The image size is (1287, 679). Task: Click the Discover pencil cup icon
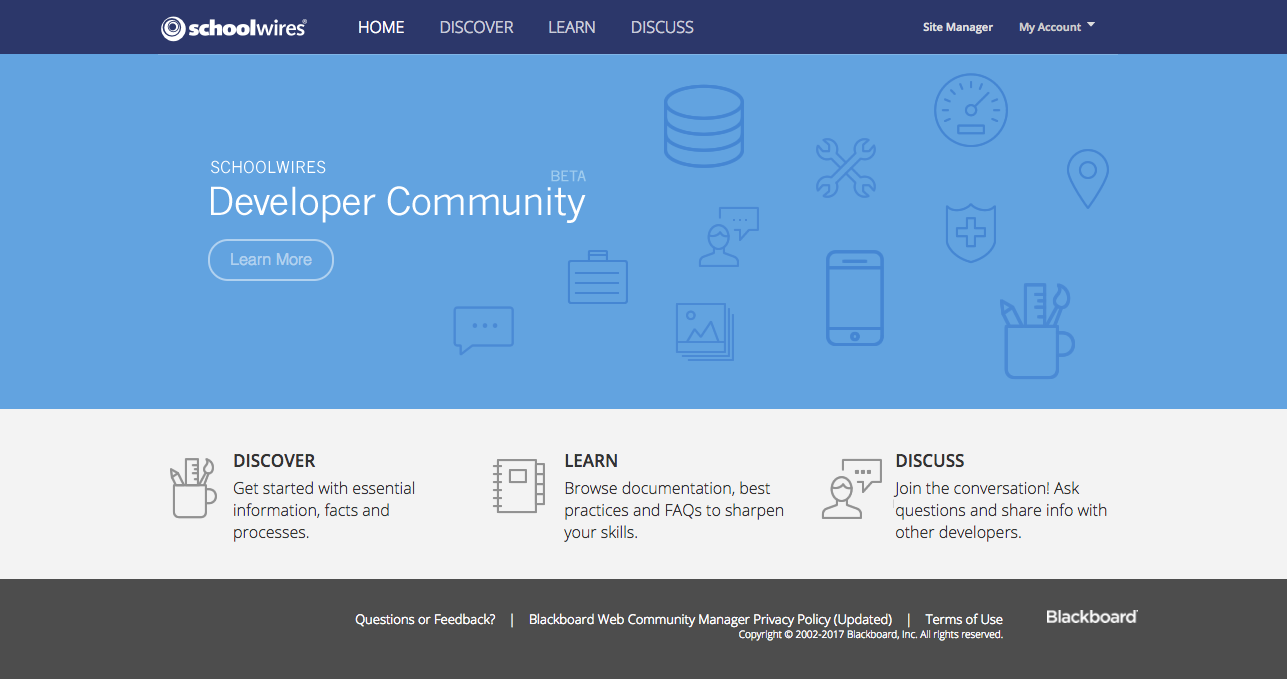point(192,487)
